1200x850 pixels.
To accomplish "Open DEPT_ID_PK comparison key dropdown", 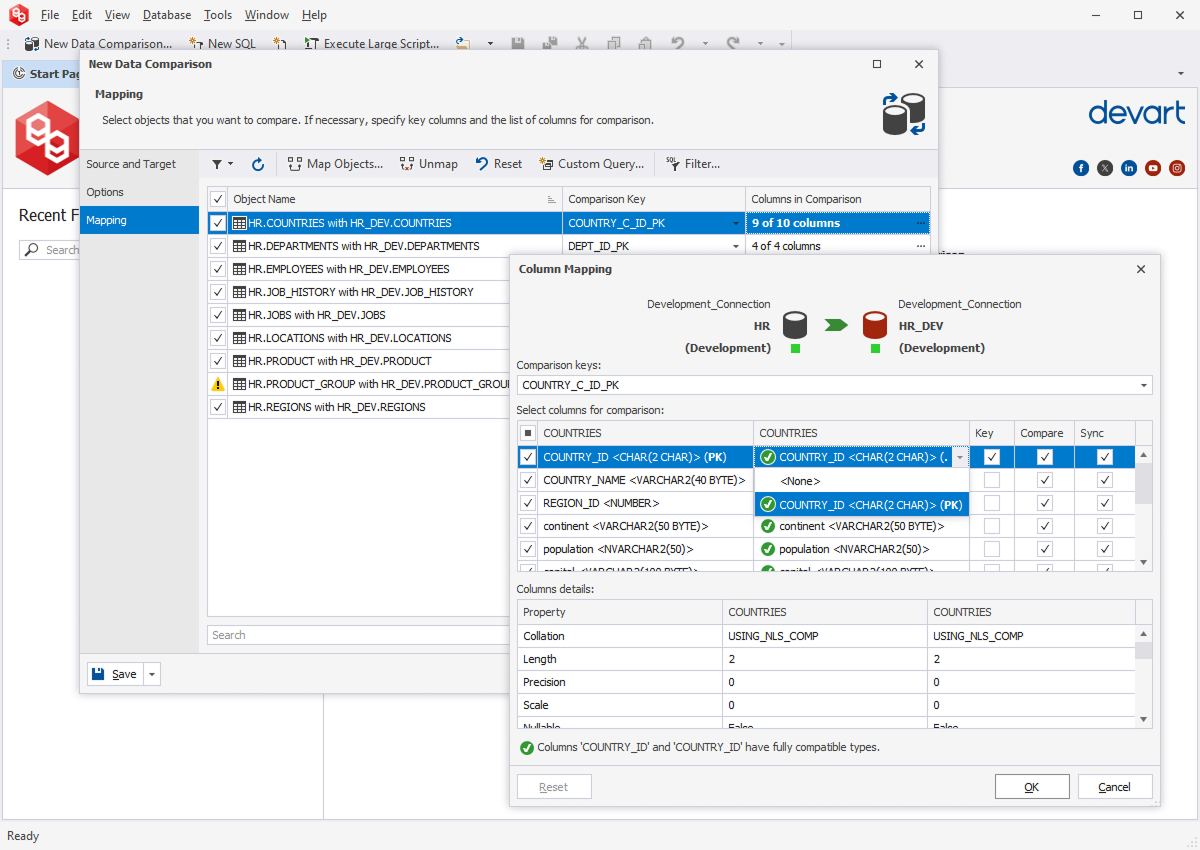I will tap(736, 246).
